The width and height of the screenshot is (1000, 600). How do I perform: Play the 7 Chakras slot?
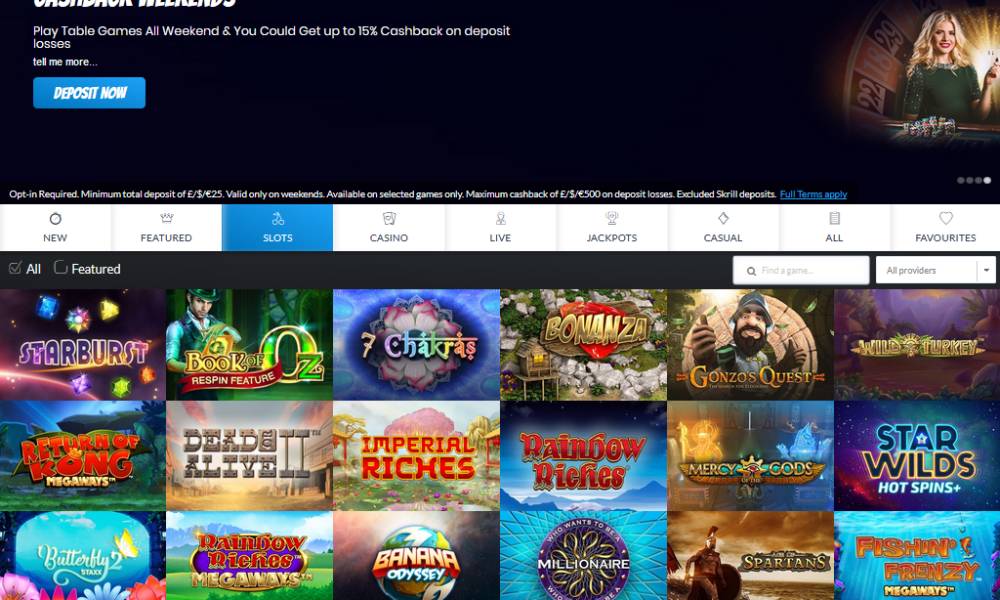(x=416, y=345)
